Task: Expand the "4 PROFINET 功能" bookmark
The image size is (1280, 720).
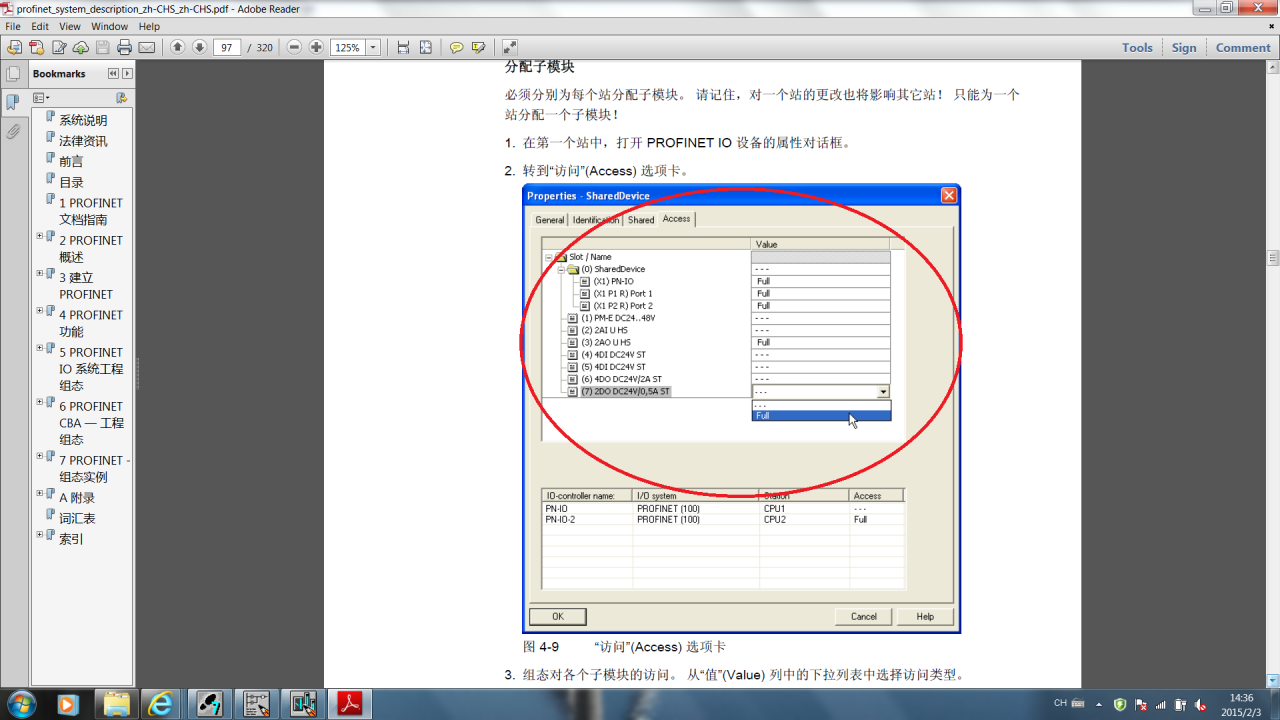Action: (40, 310)
